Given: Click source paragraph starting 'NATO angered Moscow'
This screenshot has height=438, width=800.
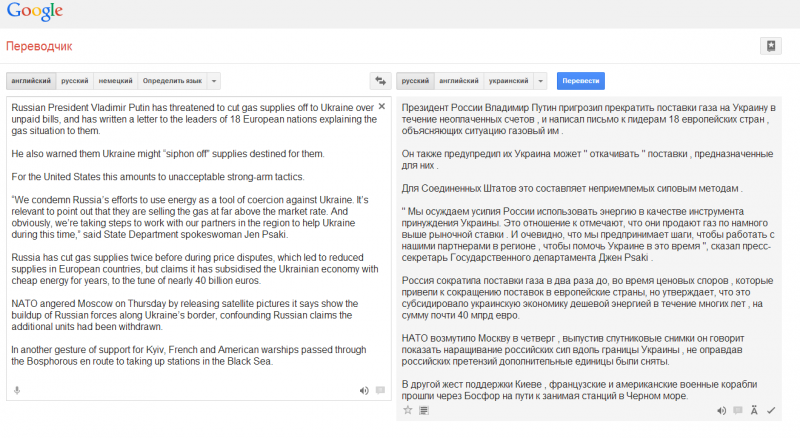Looking at the screenshot, I should [x=185, y=315].
